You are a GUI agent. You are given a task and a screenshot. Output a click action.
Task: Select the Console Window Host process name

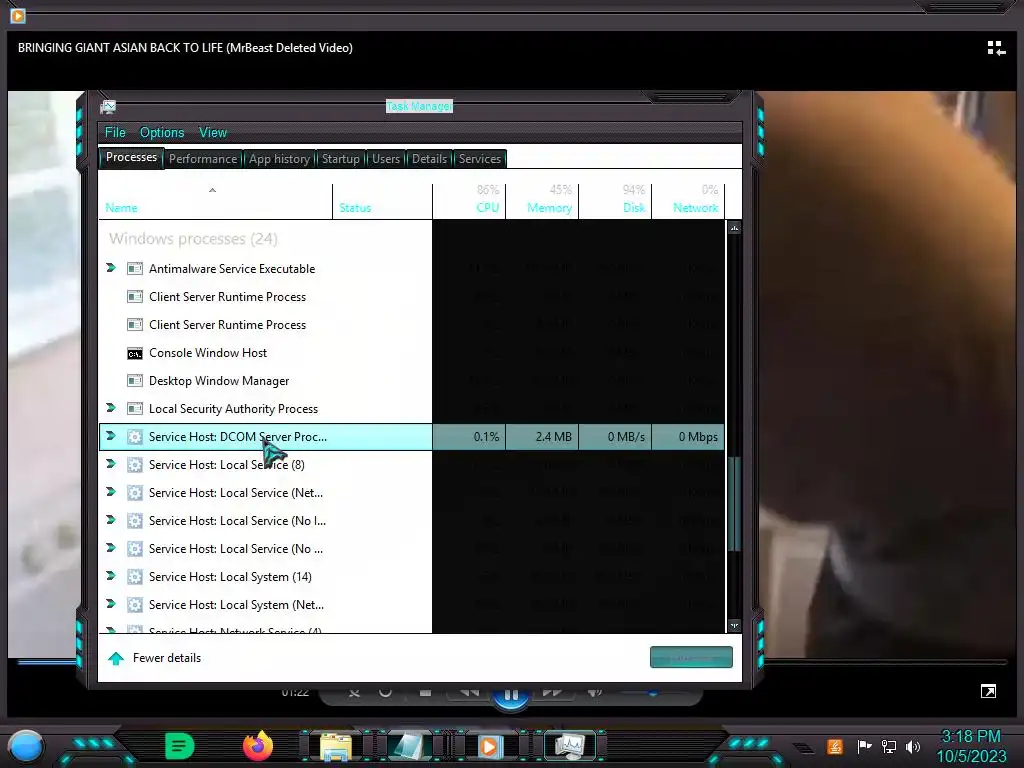coord(208,353)
